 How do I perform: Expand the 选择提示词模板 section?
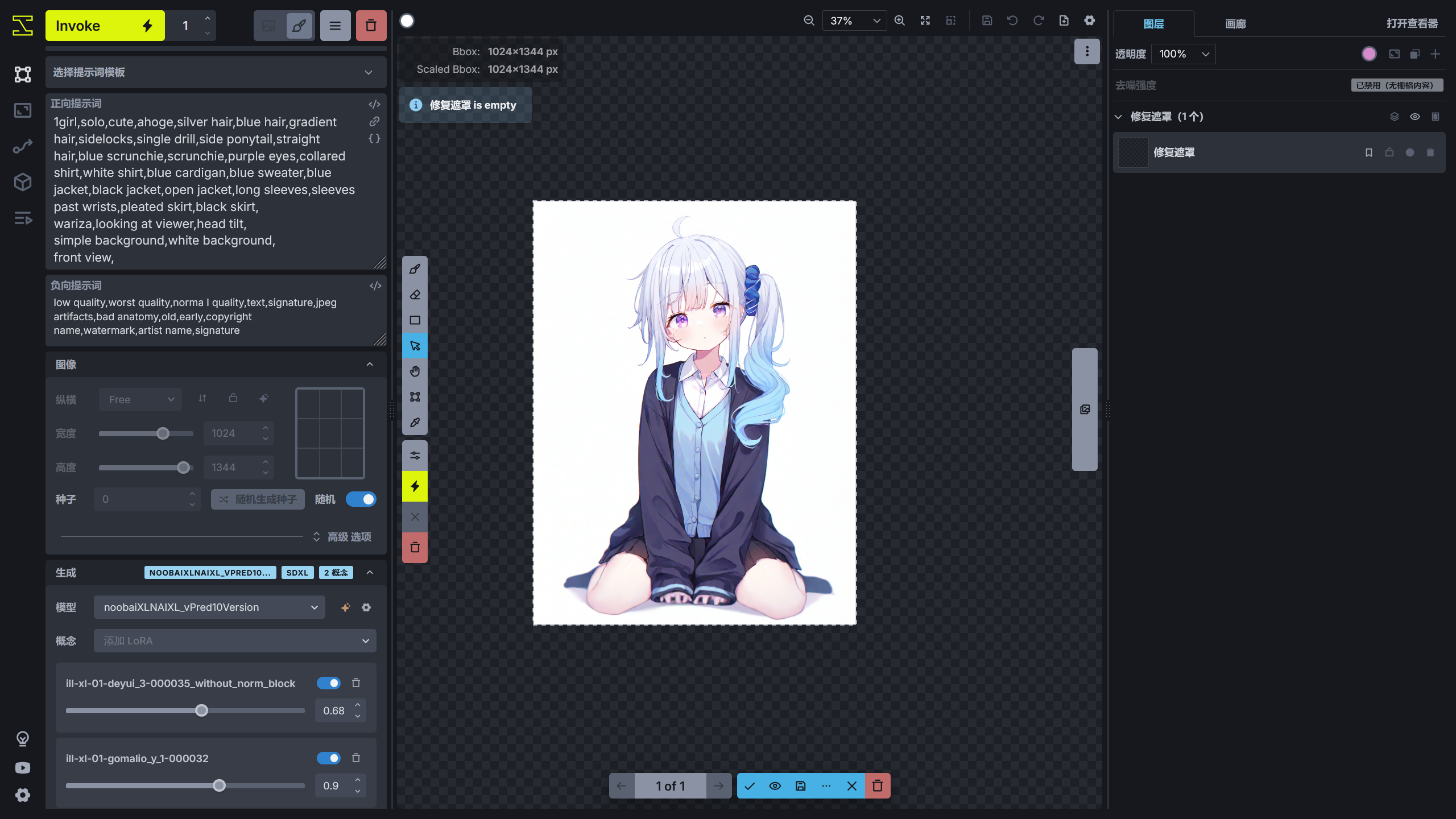click(215, 72)
